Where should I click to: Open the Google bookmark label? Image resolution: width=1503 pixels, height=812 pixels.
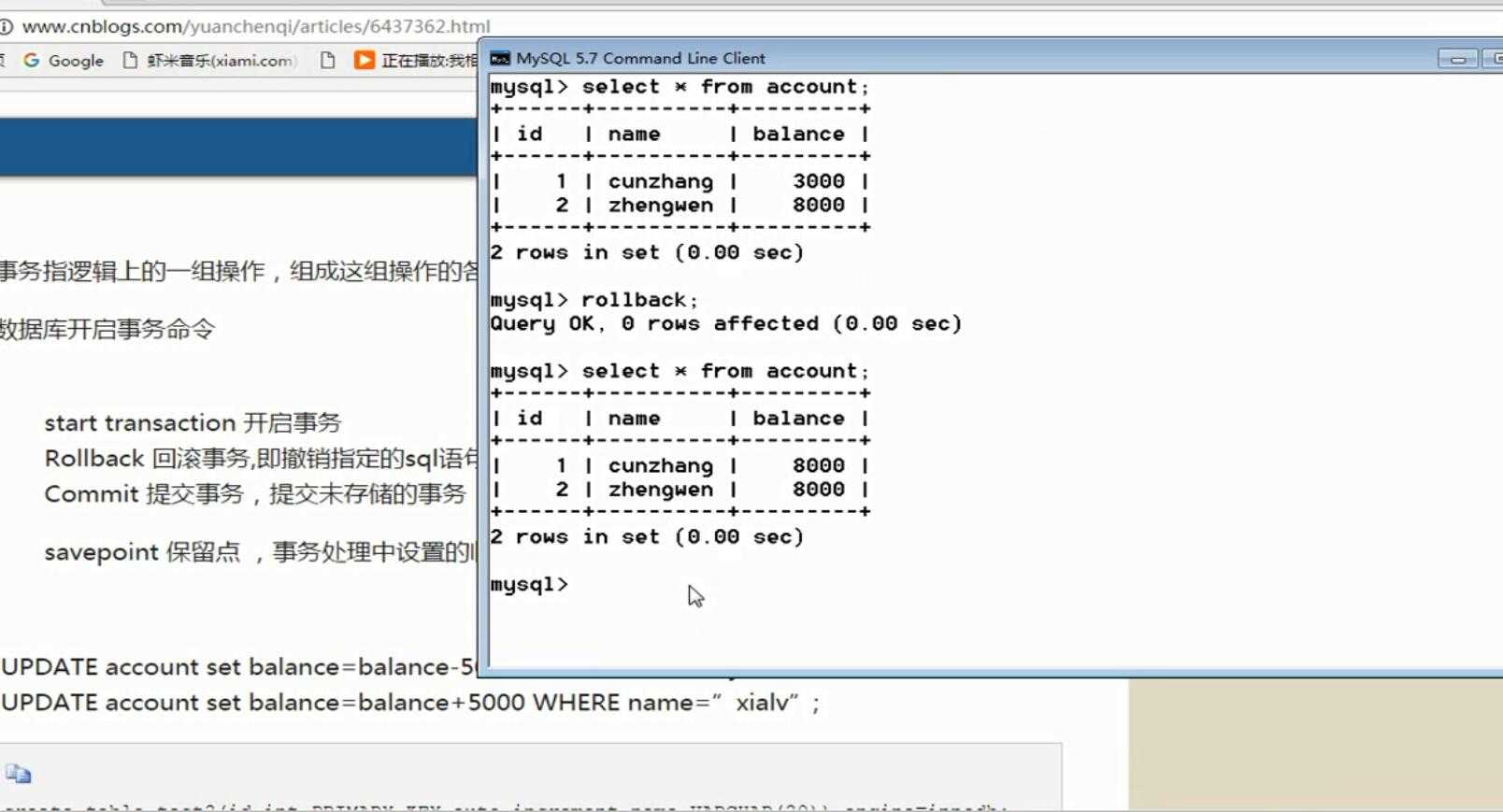[x=76, y=61]
